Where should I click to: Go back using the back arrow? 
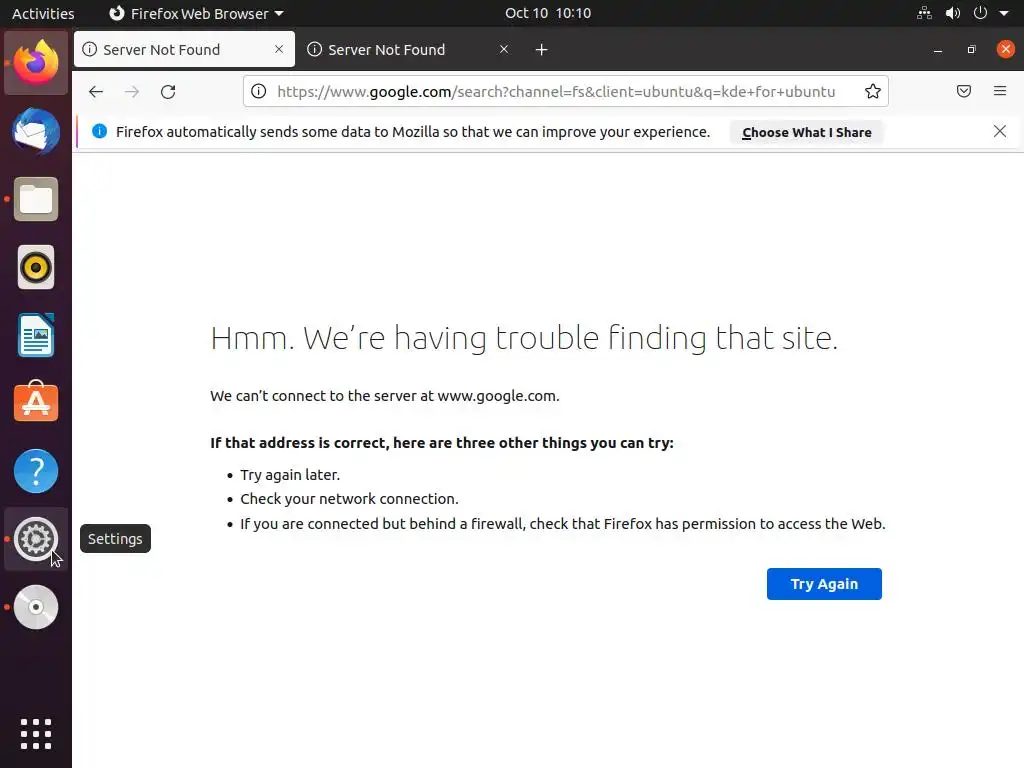pyautogui.click(x=96, y=91)
